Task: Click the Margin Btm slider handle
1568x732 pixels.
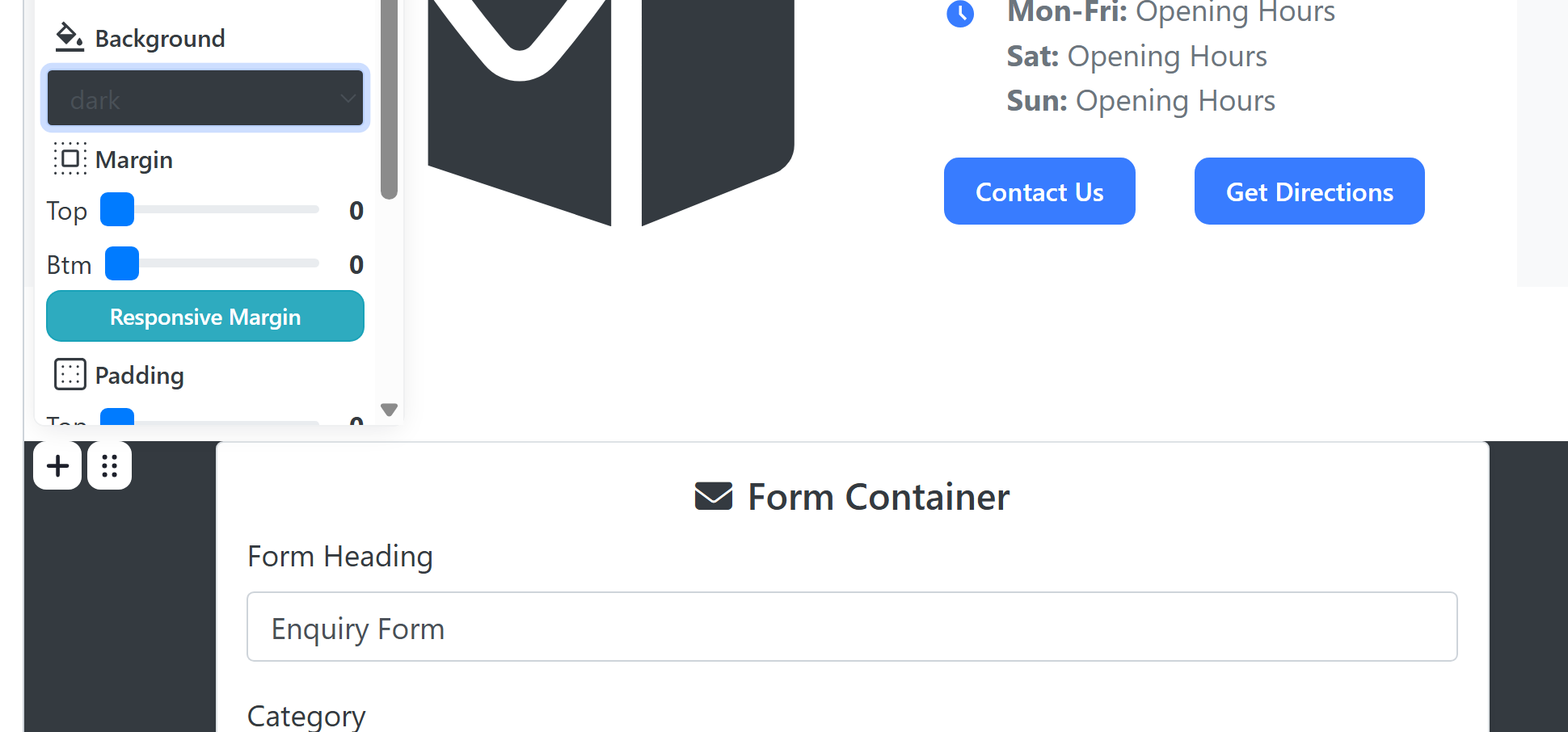Action: pos(122,263)
